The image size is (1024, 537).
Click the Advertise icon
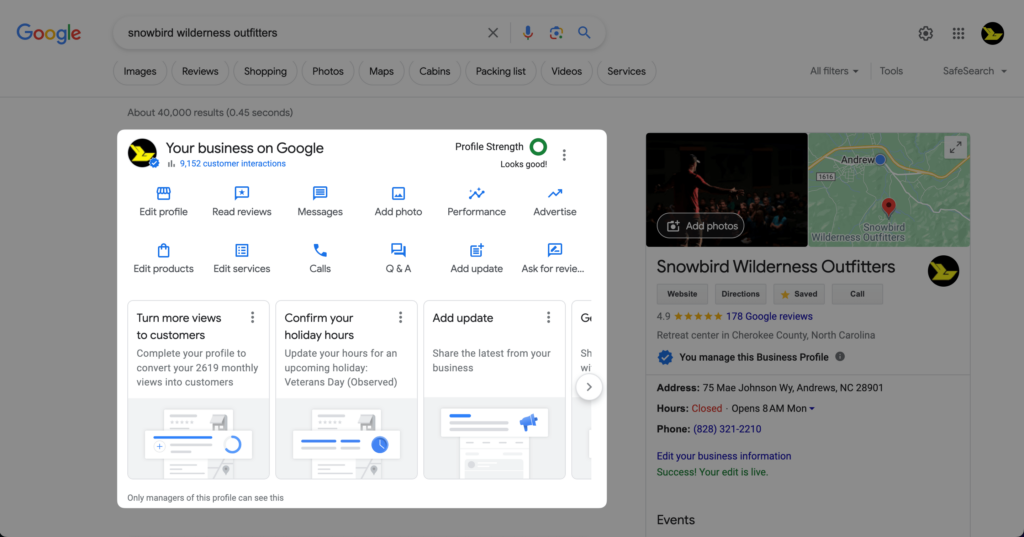click(x=555, y=194)
